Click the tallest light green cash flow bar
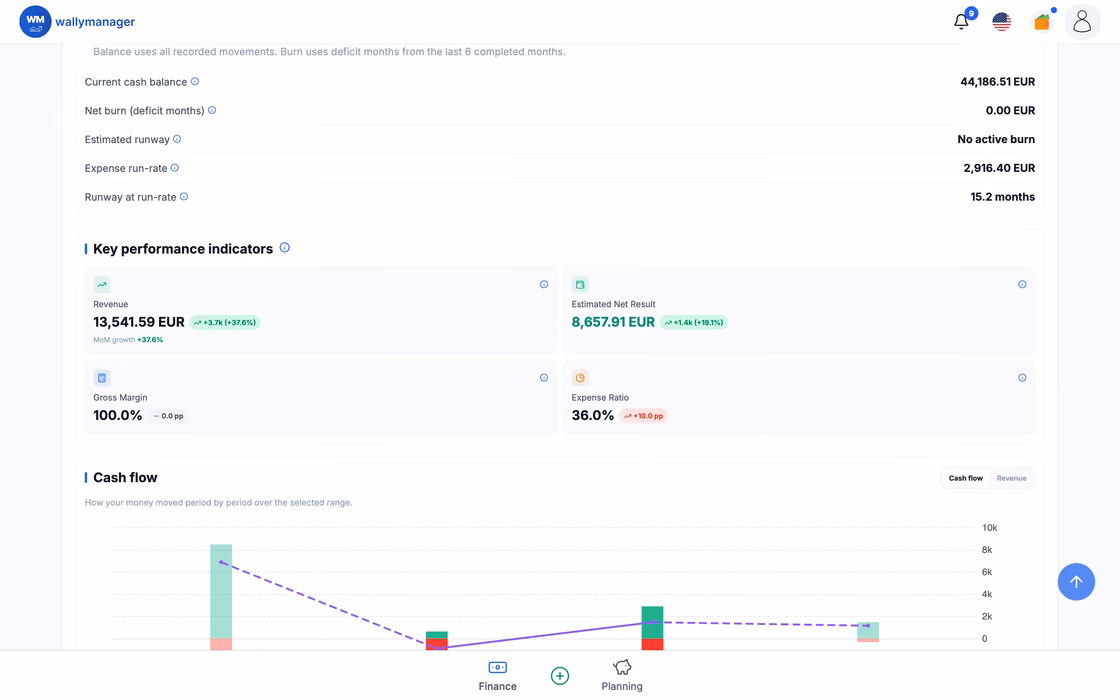 pyautogui.click(x=221, y=591)
